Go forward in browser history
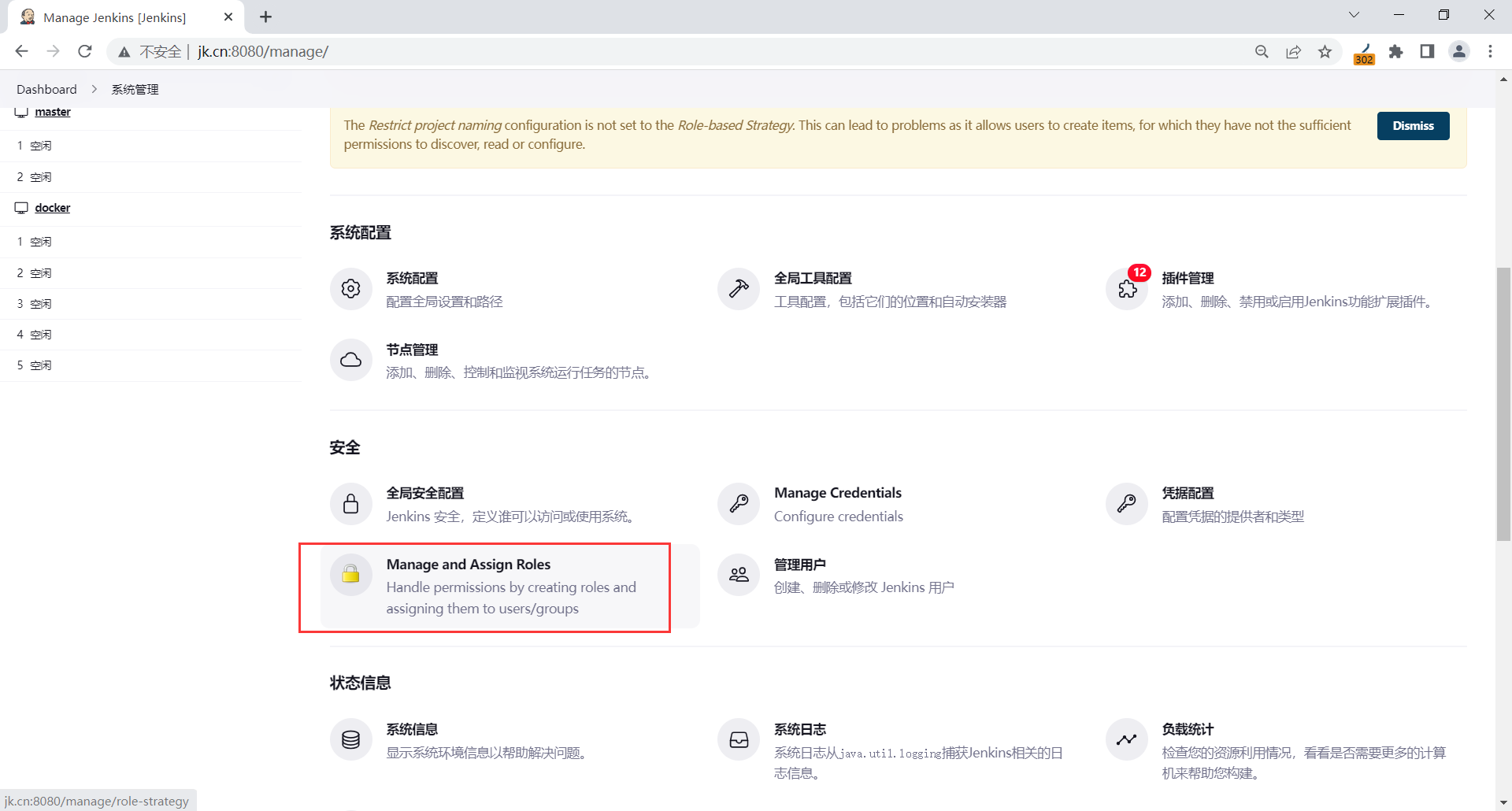Screen dimensions: 1512x811 53,51
